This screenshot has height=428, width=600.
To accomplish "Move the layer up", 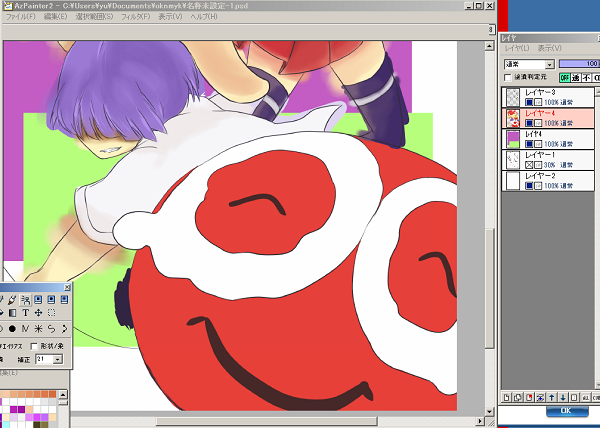I will (x=551, y=397).
